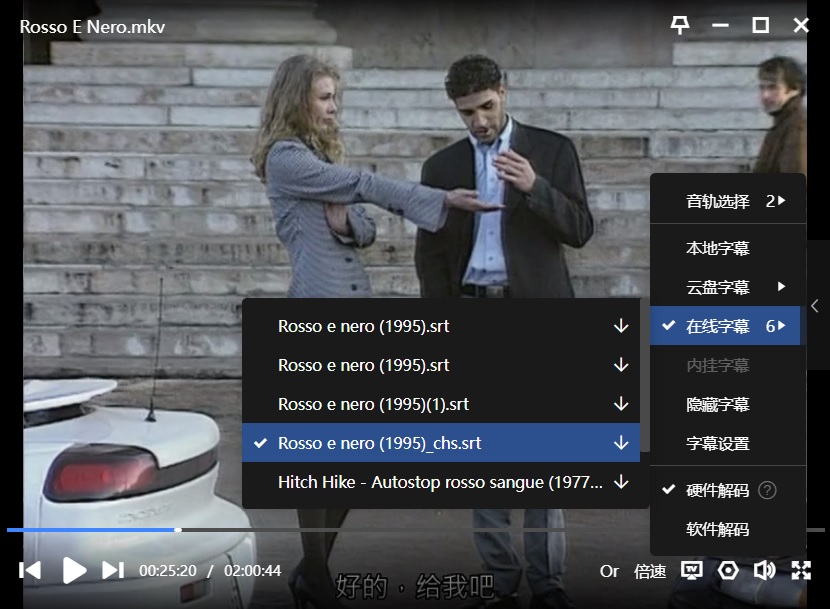
Task: Click the 倍速 playback speed button
Action: pyautogui.click(x=650, y=571)
